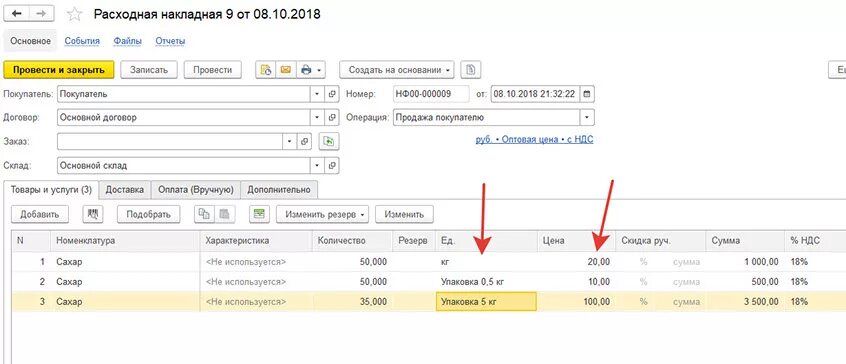Open the document movements report icon
846x364 pixels.
(x=265, y=70)
